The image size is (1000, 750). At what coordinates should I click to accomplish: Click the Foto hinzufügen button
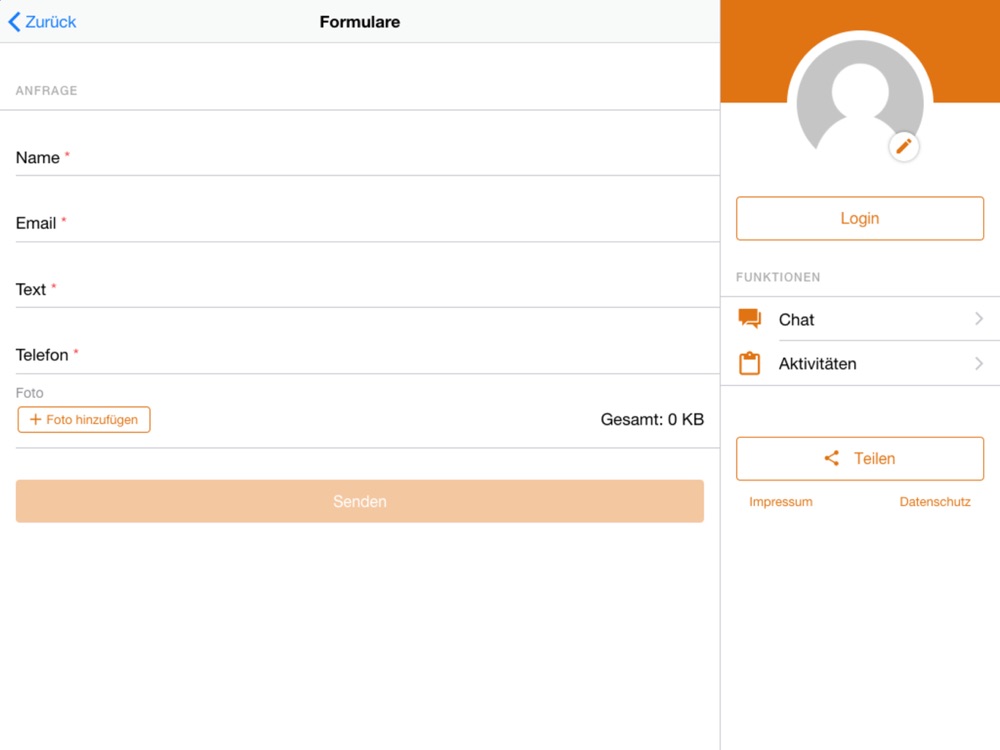[x=84, y=420]
